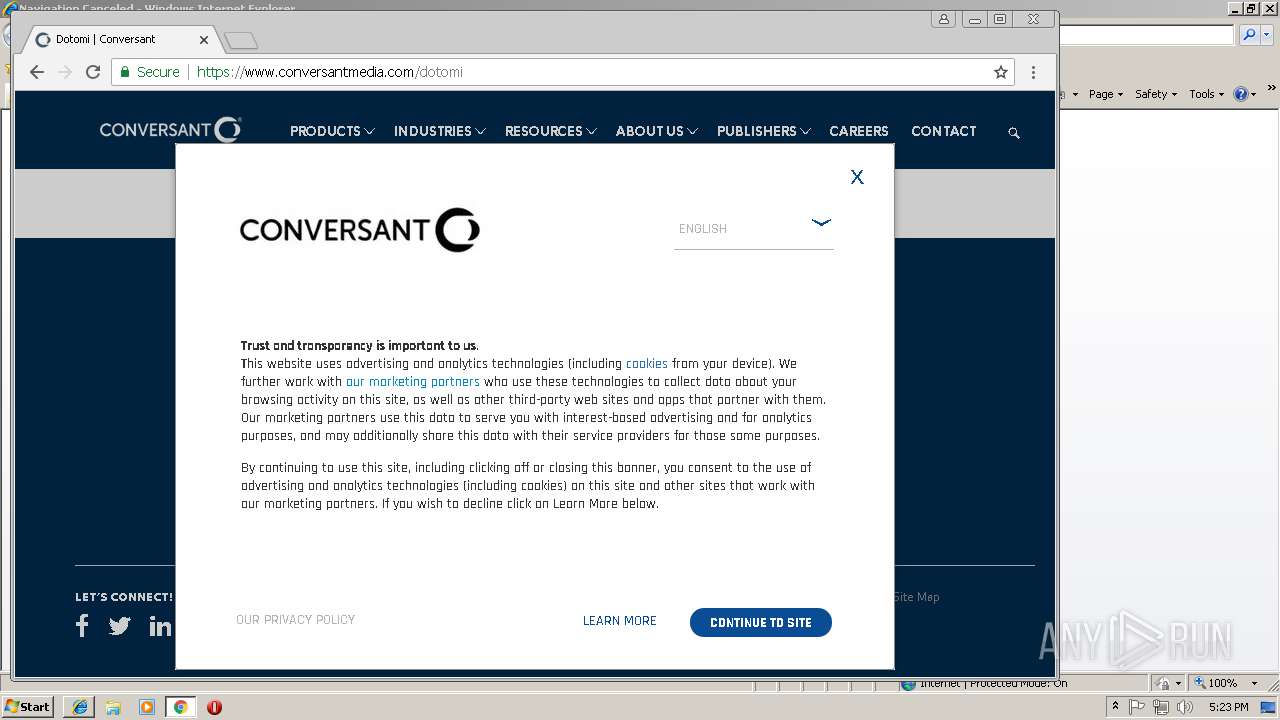
Task: Open Chrome three-dot menu
Action: 1034,72
